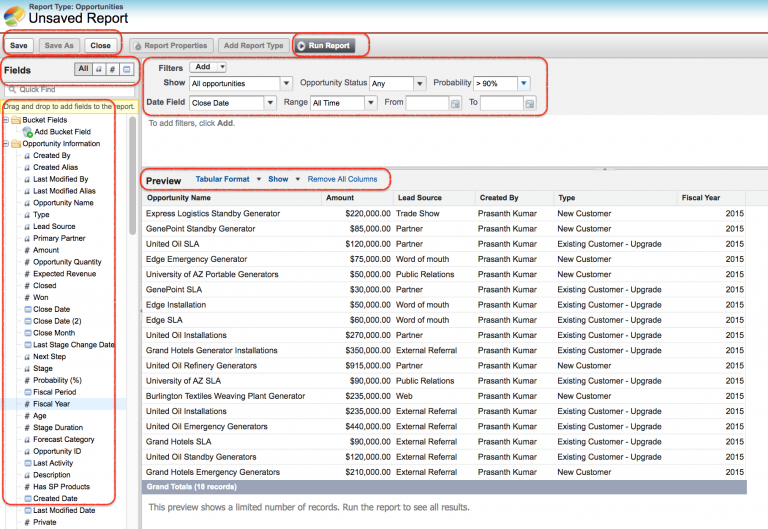Viewport: 768px width, 529px height.
Task: Click the Salesforce logo icon
Action: (x=14, y=16)
